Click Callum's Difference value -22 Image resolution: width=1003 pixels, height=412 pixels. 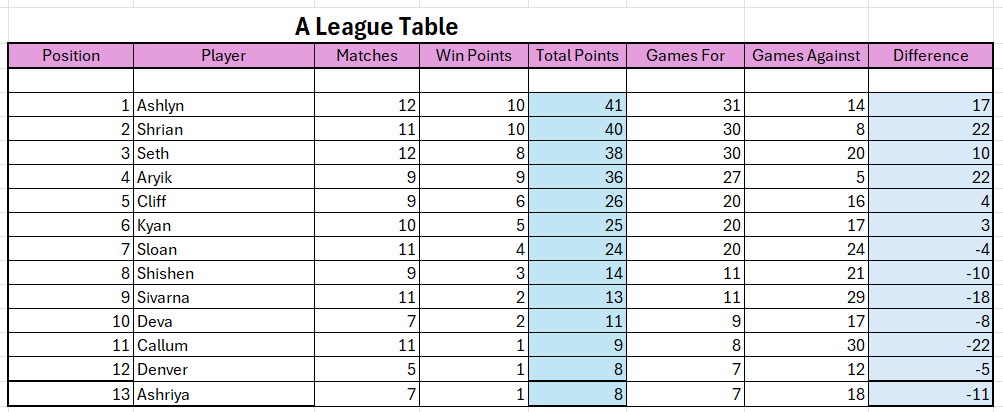tap(931, 345)
